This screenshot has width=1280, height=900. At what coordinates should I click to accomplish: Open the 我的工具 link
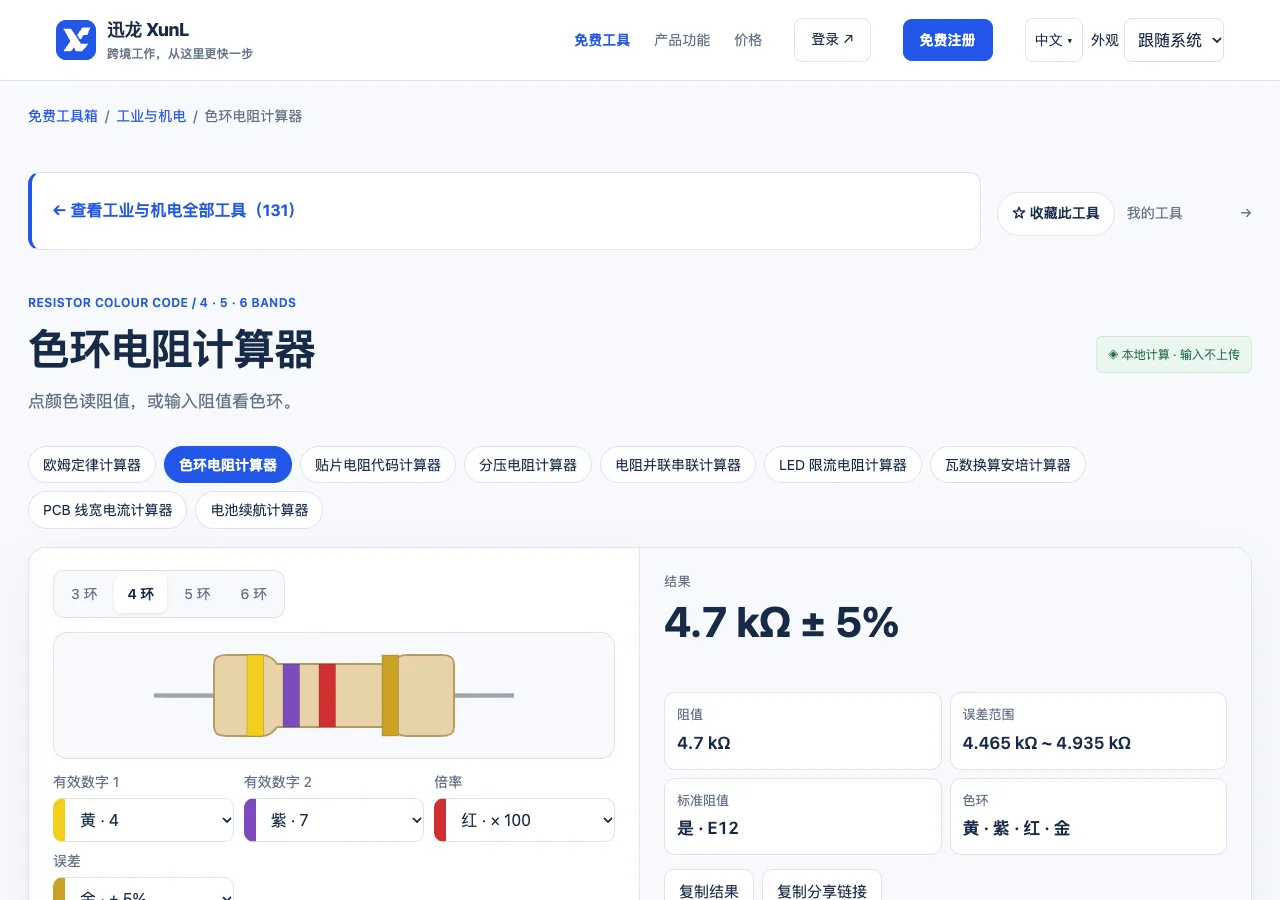(1154, 213)
